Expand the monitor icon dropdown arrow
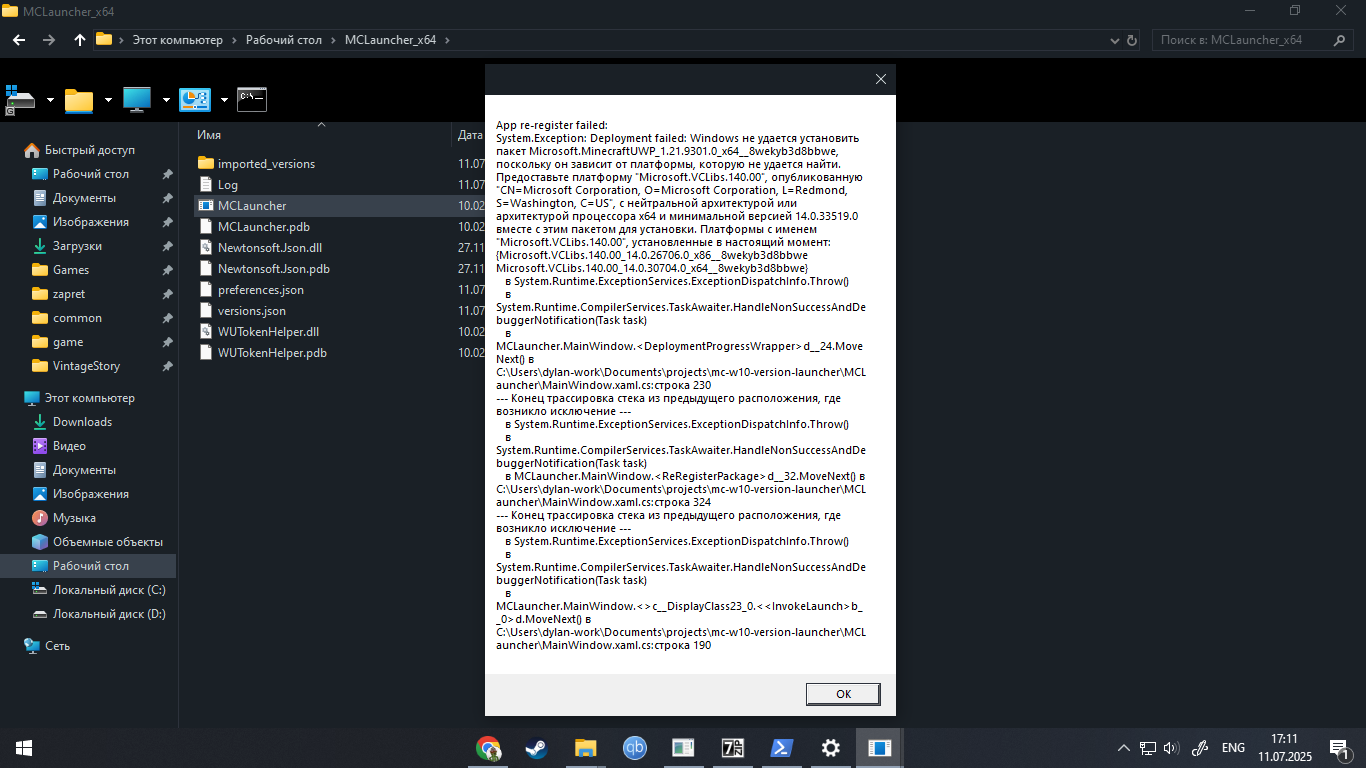The height and width of the screenshot is (768, 1366). [166, 100]
